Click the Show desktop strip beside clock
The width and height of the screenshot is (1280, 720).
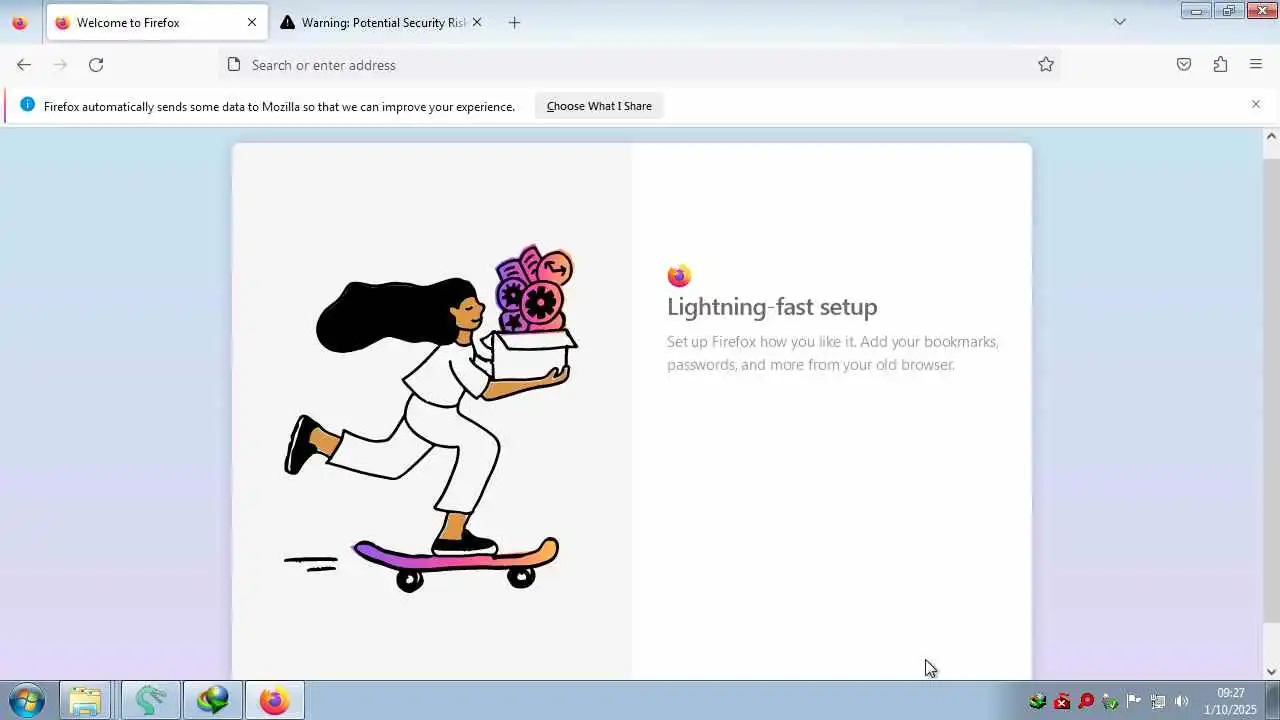coord(1273,700)
